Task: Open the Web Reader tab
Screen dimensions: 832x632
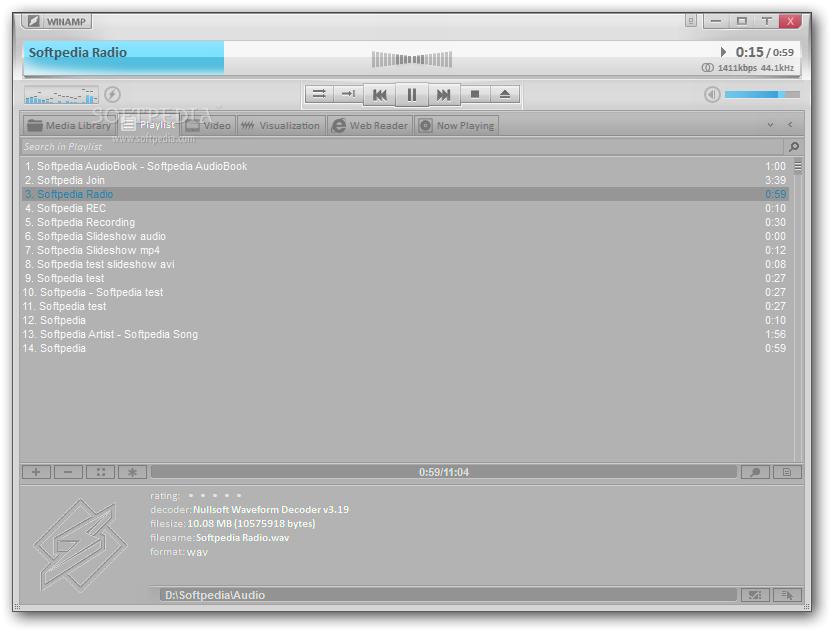Action: [x=370, y=126]
